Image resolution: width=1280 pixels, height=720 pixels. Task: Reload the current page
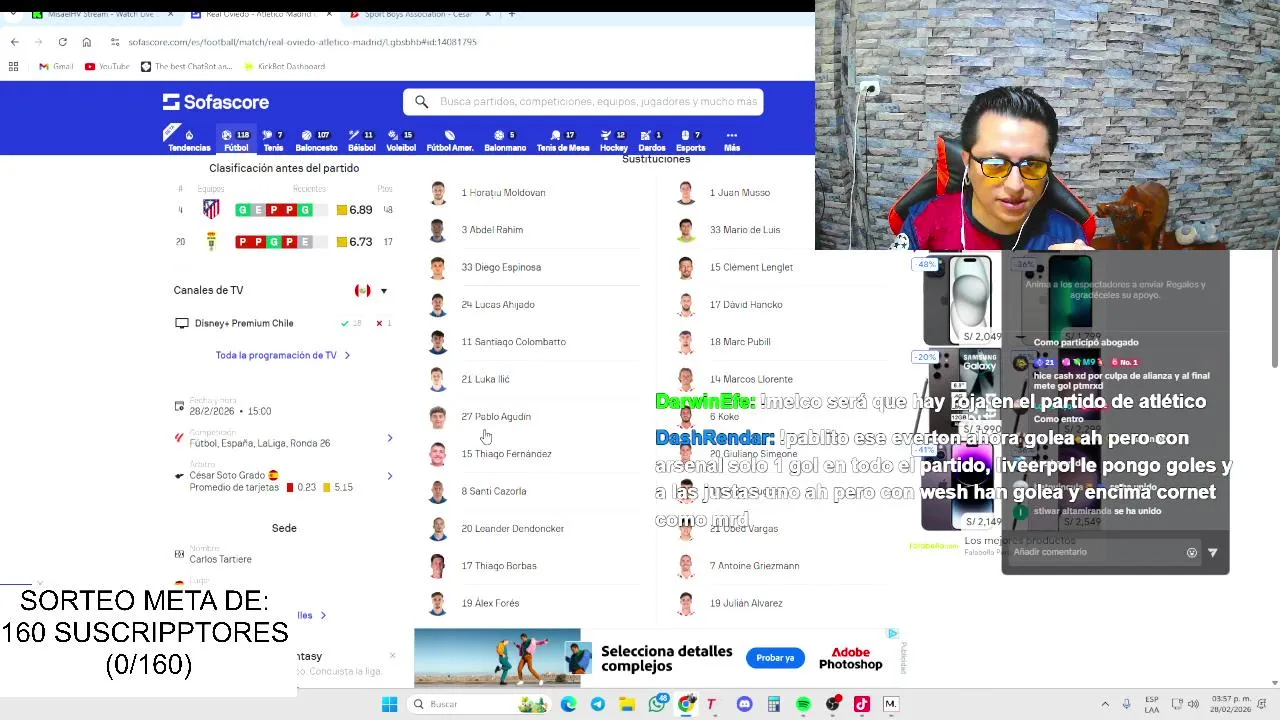(x=62, y=42)
